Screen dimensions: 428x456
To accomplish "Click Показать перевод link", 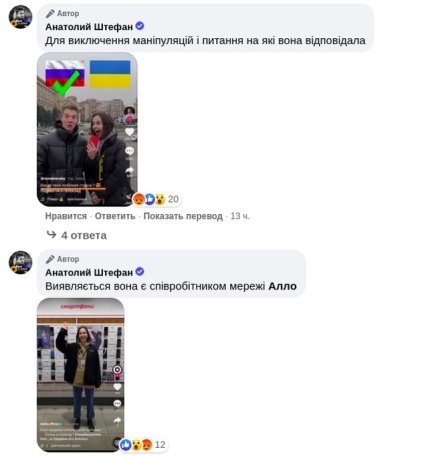I will pos(183,216).
